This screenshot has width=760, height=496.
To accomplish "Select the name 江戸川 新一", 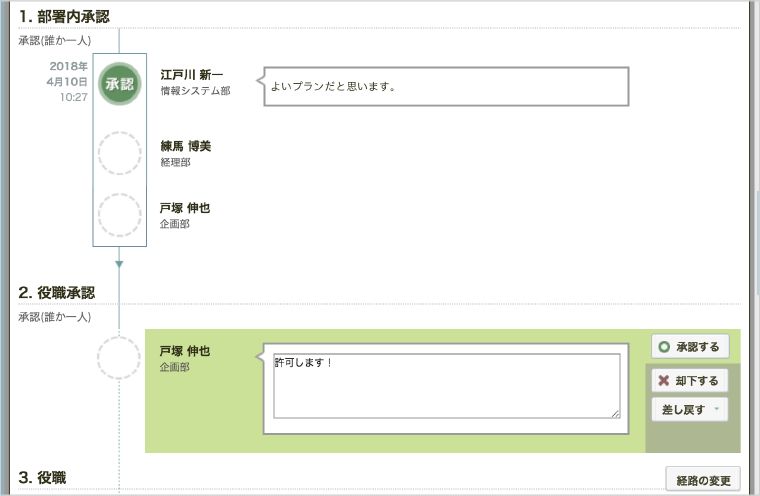I will 192,75.
